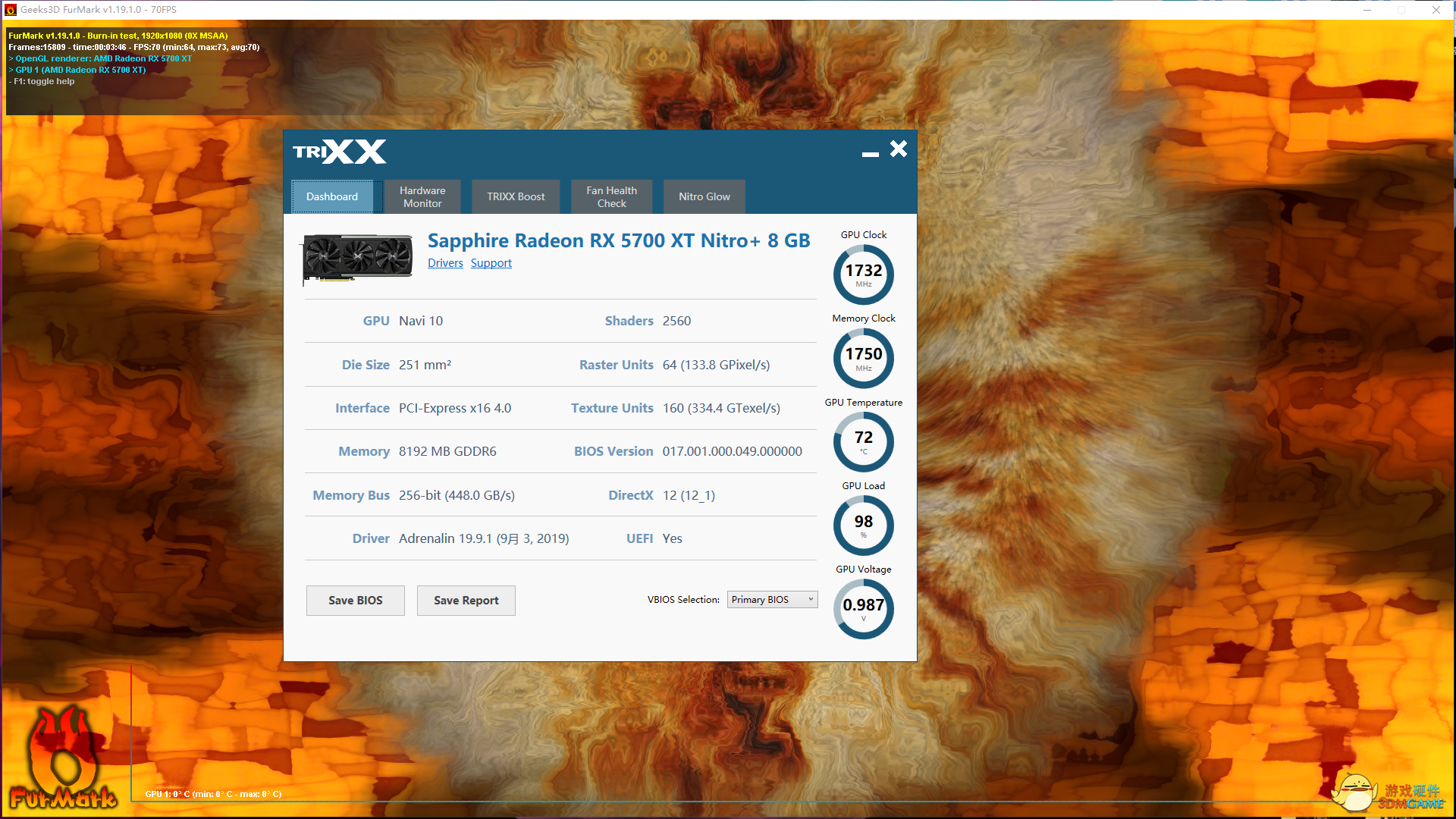
Task: Click the Interface value 'PCI-Express x16 4.0'
Action: coord(455,408)
